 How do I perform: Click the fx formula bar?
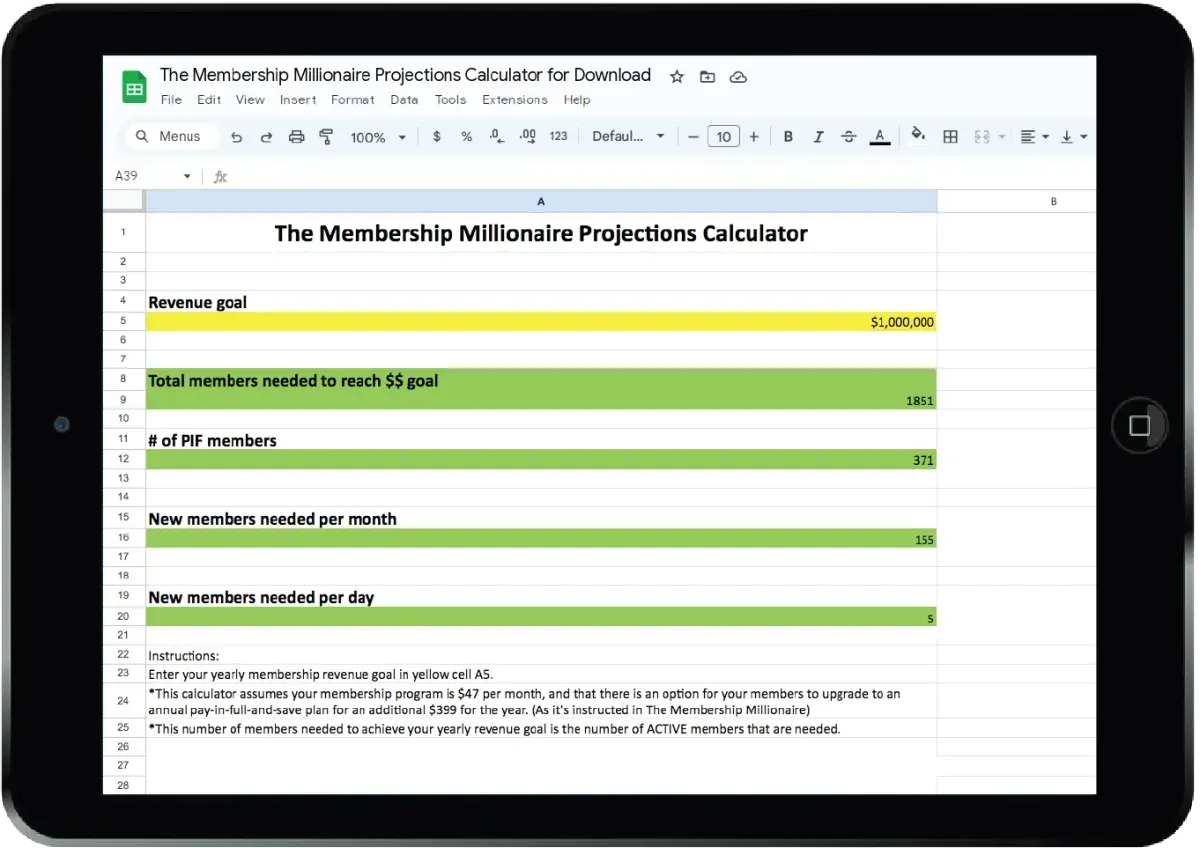tap(656, 176)
